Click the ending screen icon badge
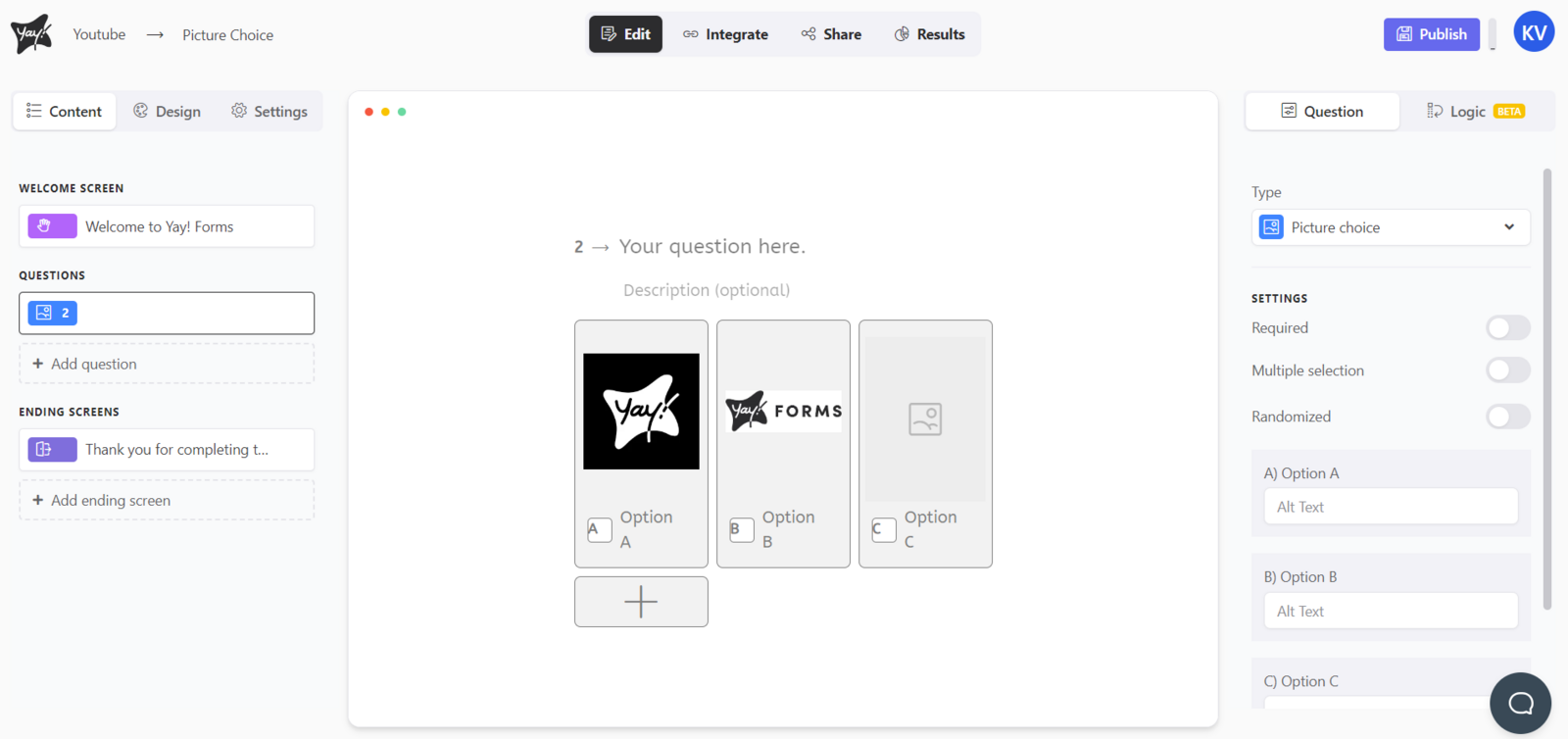Image resolution: width=1568 pixels, height=739 pixels. [52, 450]
